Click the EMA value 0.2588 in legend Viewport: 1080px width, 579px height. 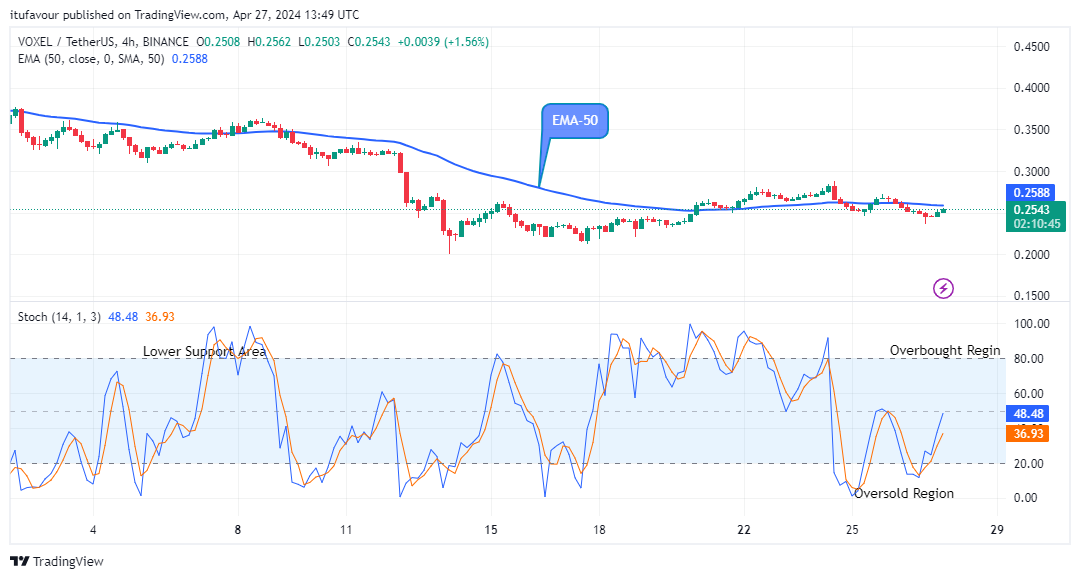[189, 59]
